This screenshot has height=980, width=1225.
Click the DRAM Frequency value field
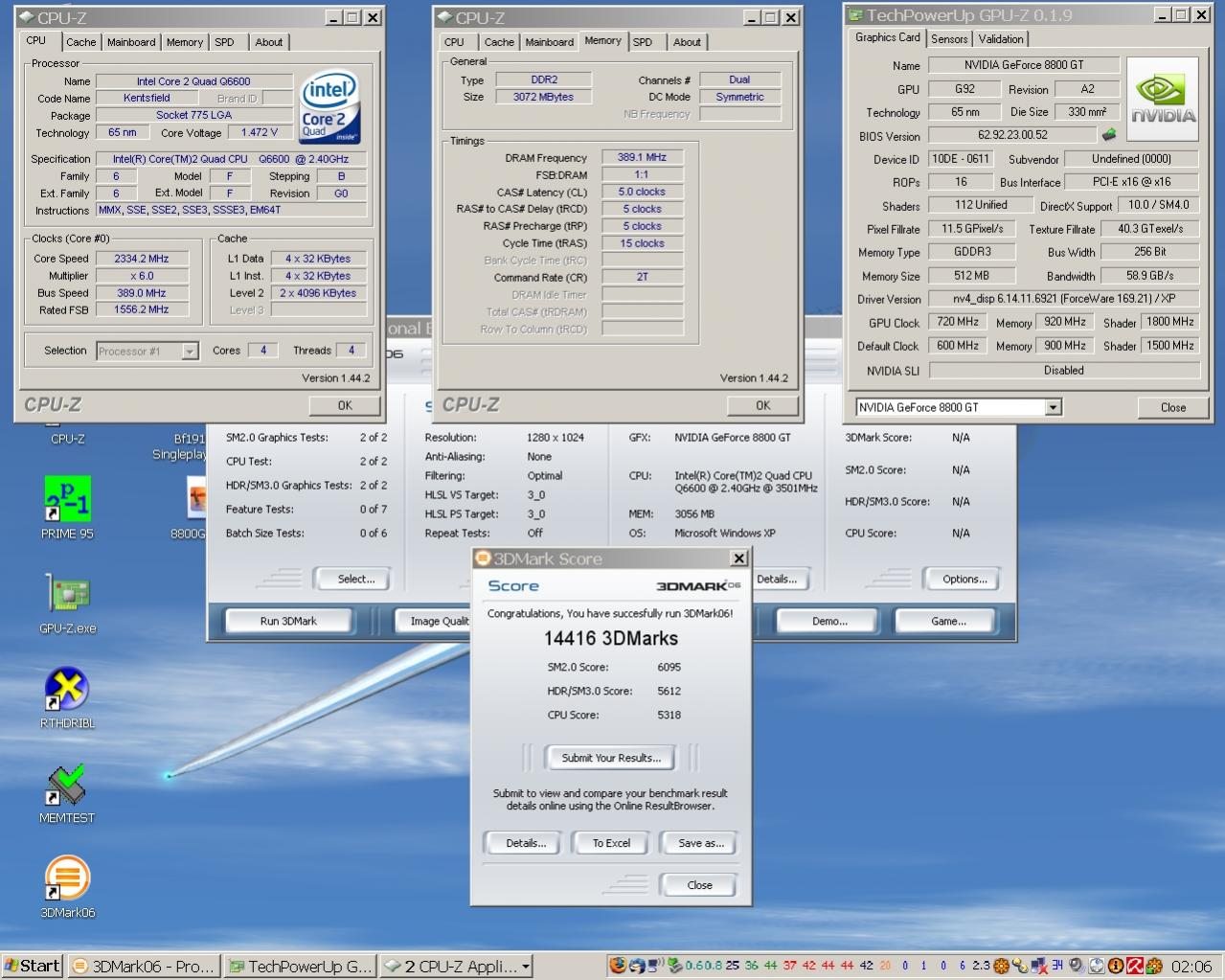click(x=642, y=157)
